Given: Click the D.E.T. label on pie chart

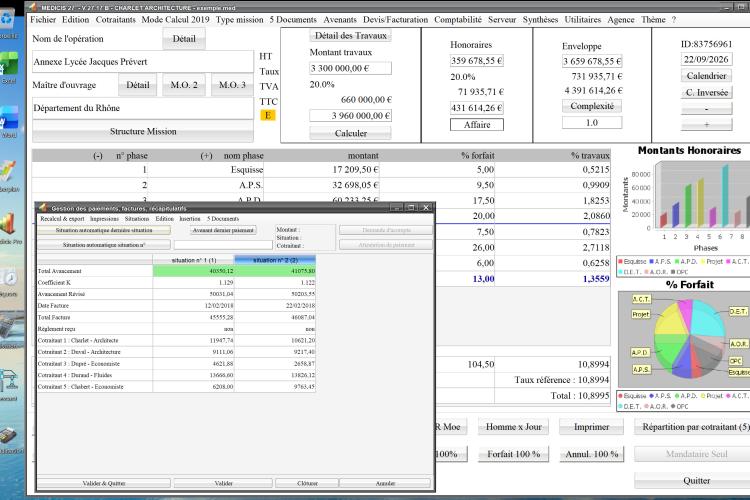Looking at the screenshot, I should pyautogui.click(x=738, y=311).
